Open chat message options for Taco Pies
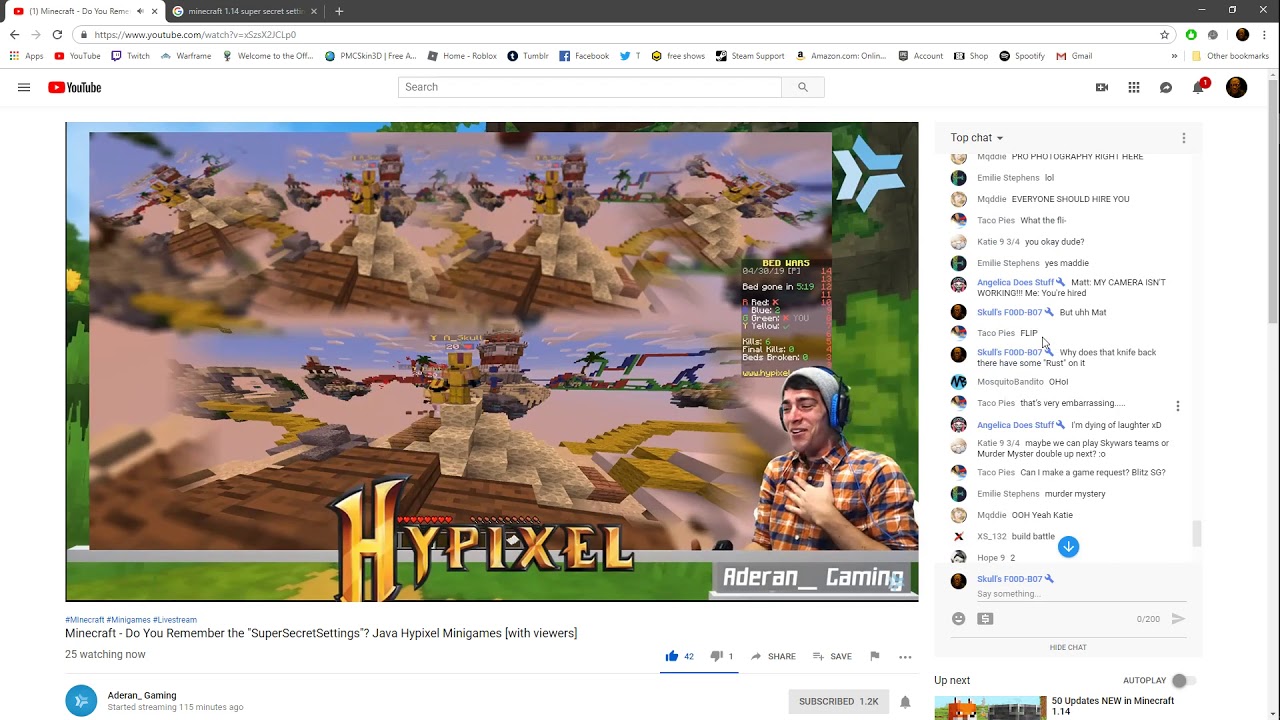 1178,406
